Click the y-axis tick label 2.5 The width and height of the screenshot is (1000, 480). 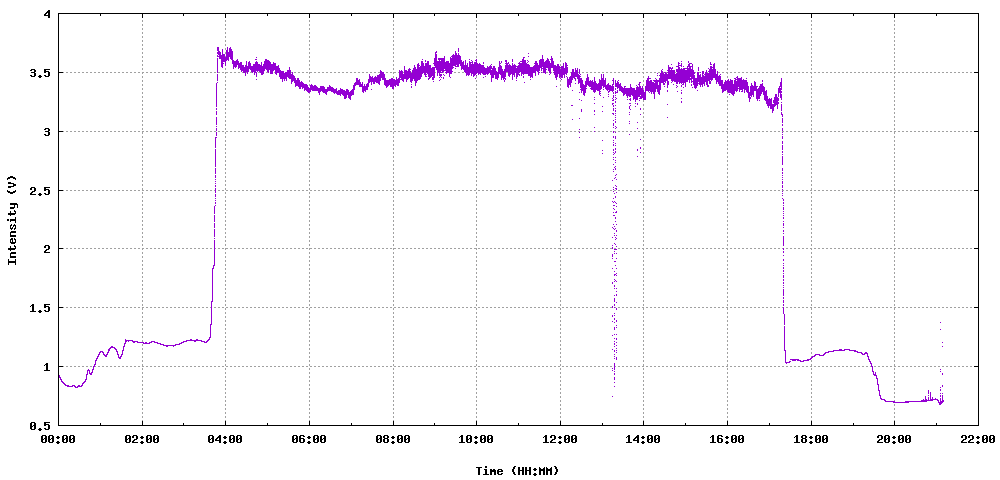[41, 191]
